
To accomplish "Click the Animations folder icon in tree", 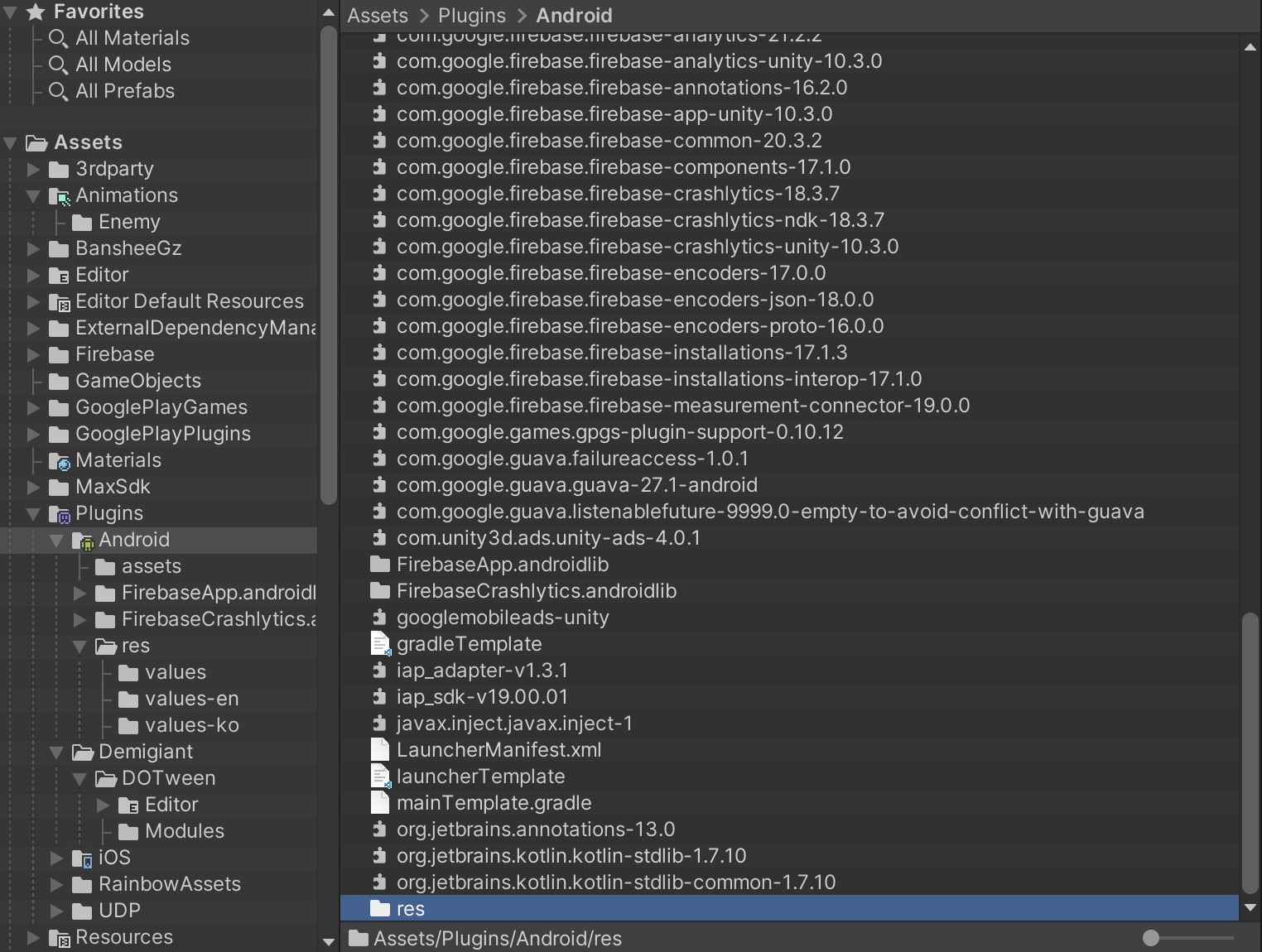I will coord(59,196).
